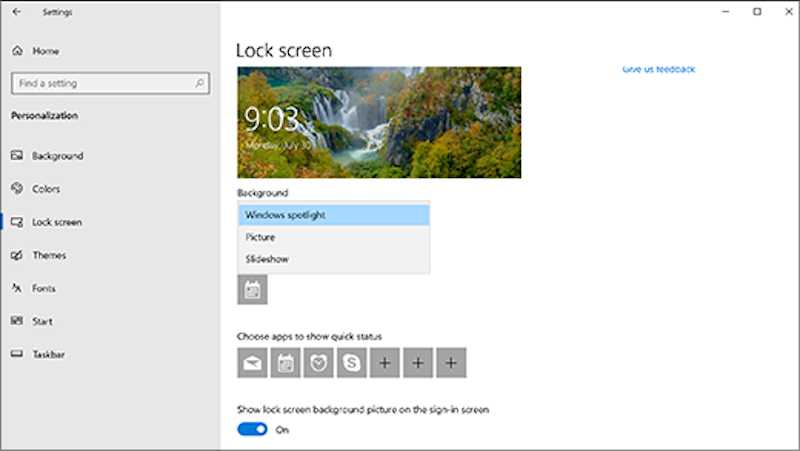
Task: Click the Calendar detailed status app icon
Action: [x=252, y=290]
